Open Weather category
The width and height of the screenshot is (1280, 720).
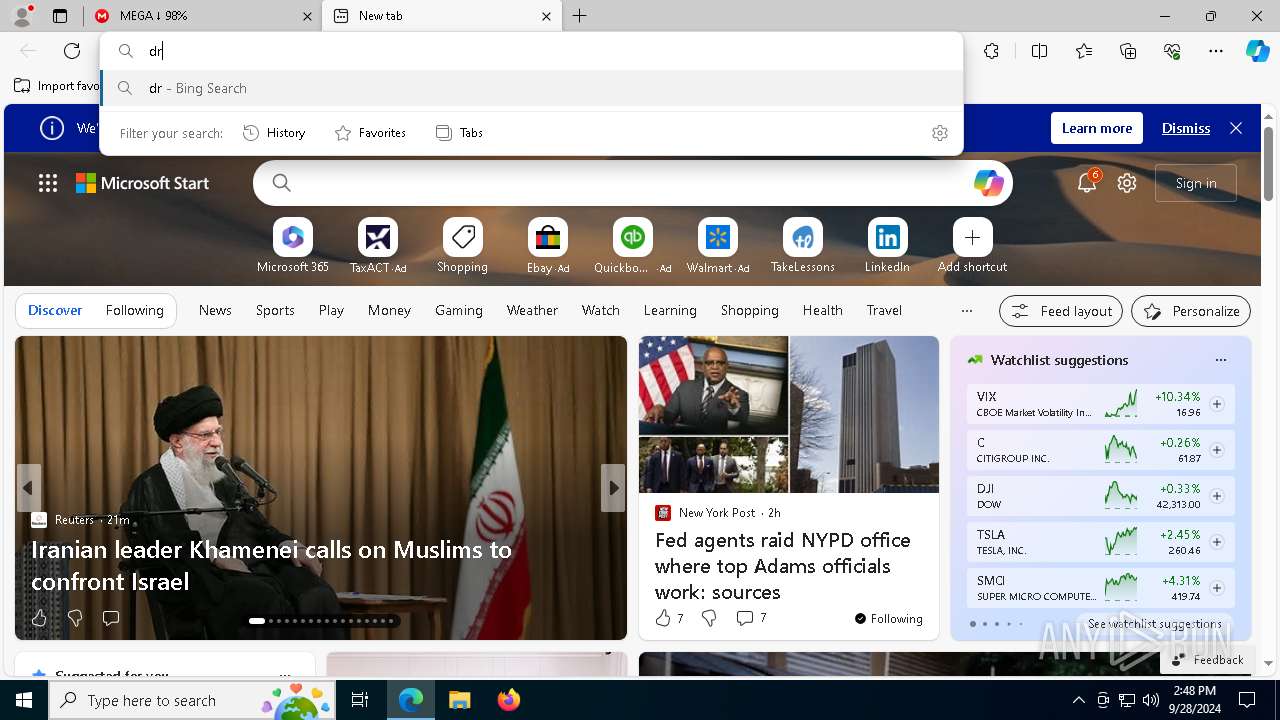tap(532, 311)
